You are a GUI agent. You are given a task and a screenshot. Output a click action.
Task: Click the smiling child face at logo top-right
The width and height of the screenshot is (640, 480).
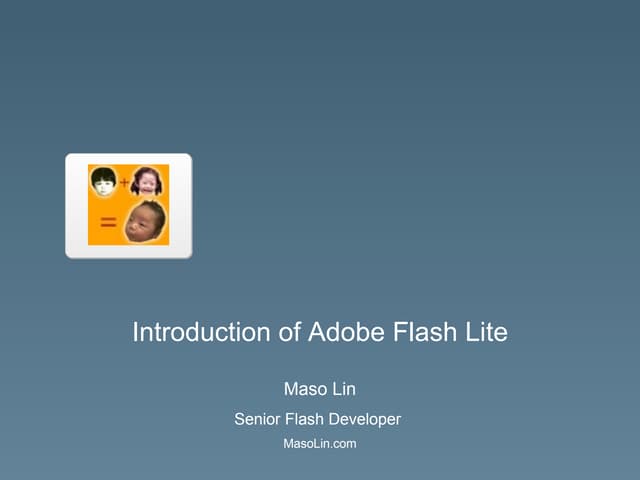[146, 181]
